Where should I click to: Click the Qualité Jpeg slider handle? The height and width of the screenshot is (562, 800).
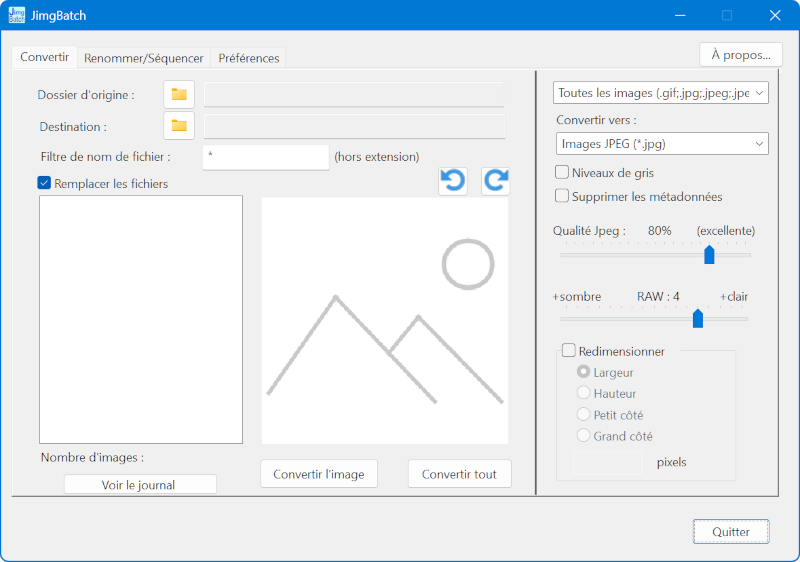709,254
